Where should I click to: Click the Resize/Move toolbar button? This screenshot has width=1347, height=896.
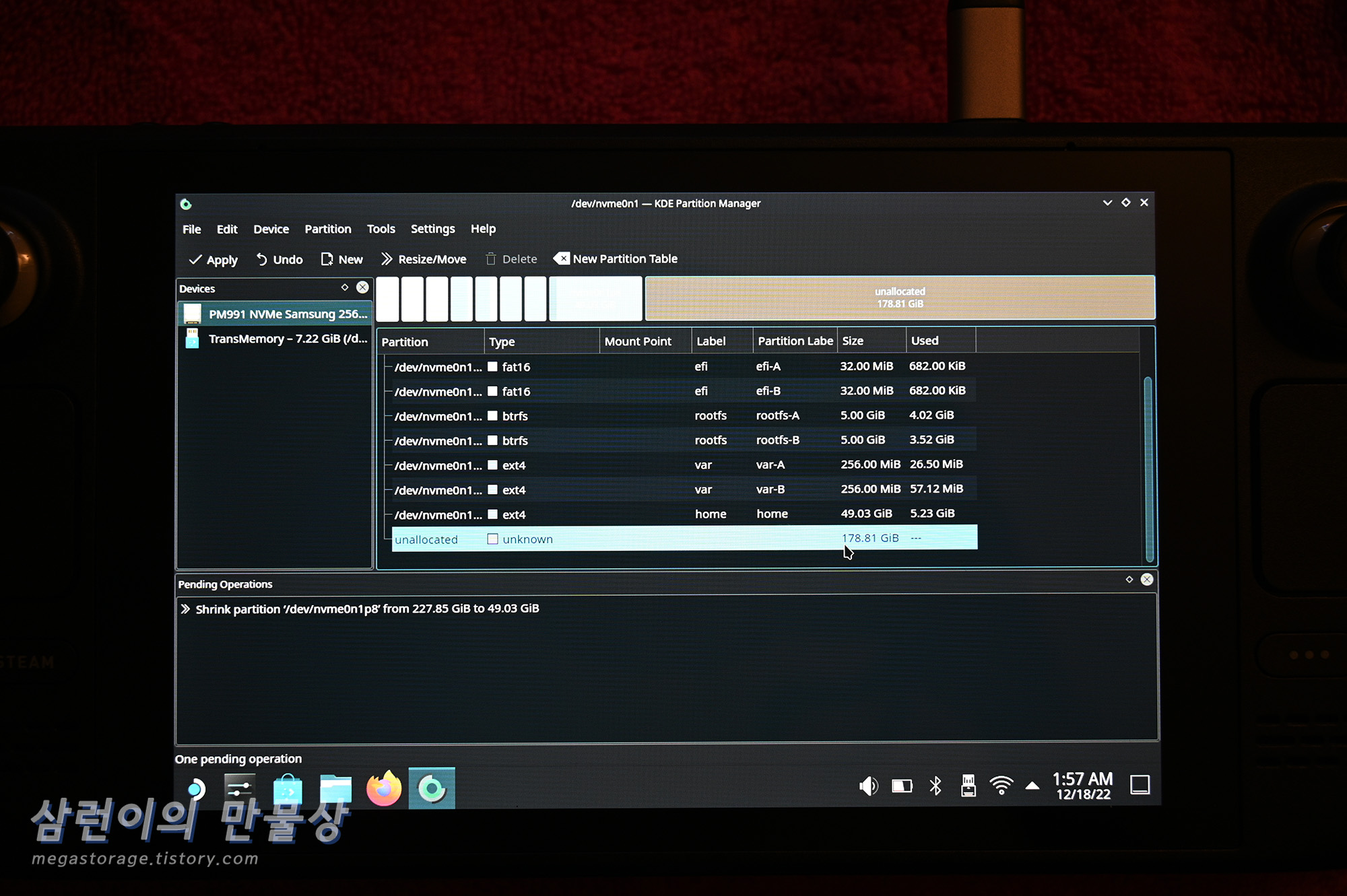[423, 260]
